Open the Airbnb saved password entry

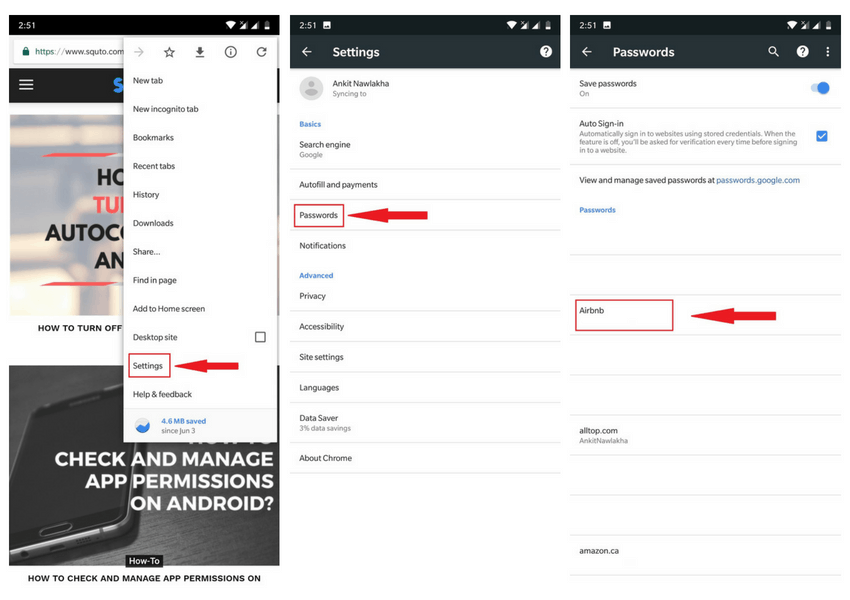(624, 315)
